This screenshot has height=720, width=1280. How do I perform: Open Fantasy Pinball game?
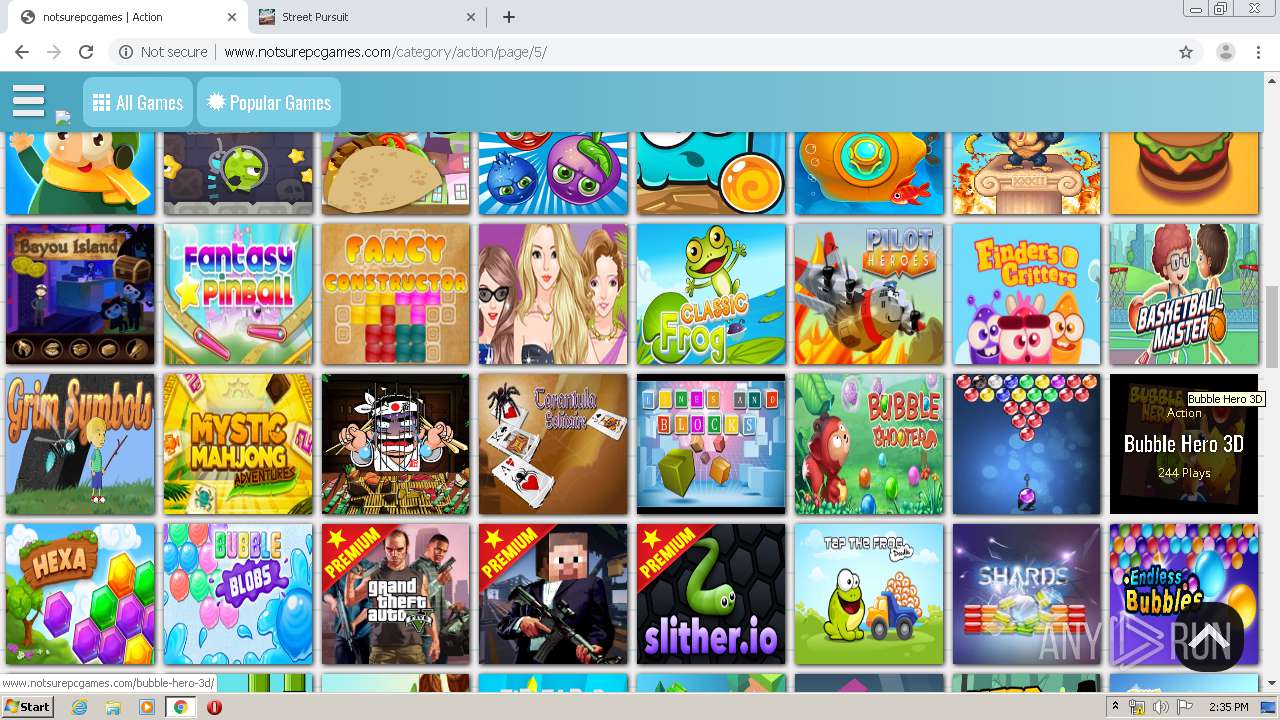(238, 294)
